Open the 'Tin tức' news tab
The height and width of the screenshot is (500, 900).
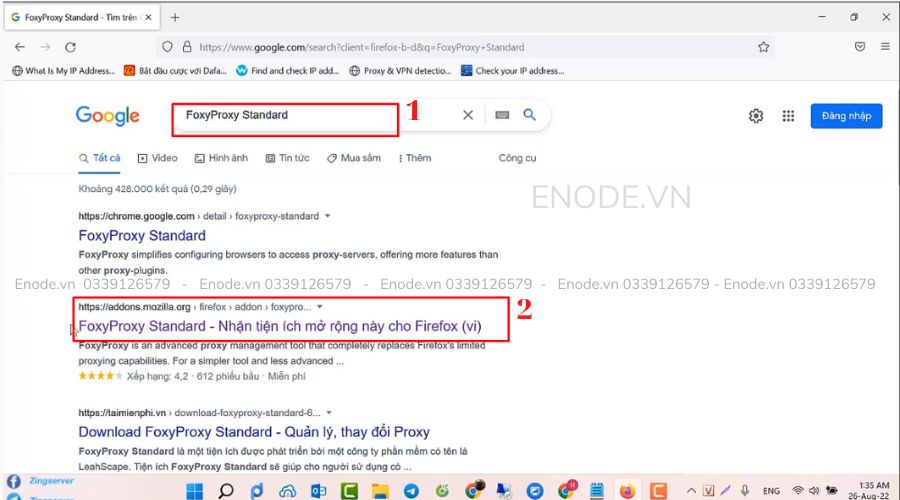click(x=288, y=158)
